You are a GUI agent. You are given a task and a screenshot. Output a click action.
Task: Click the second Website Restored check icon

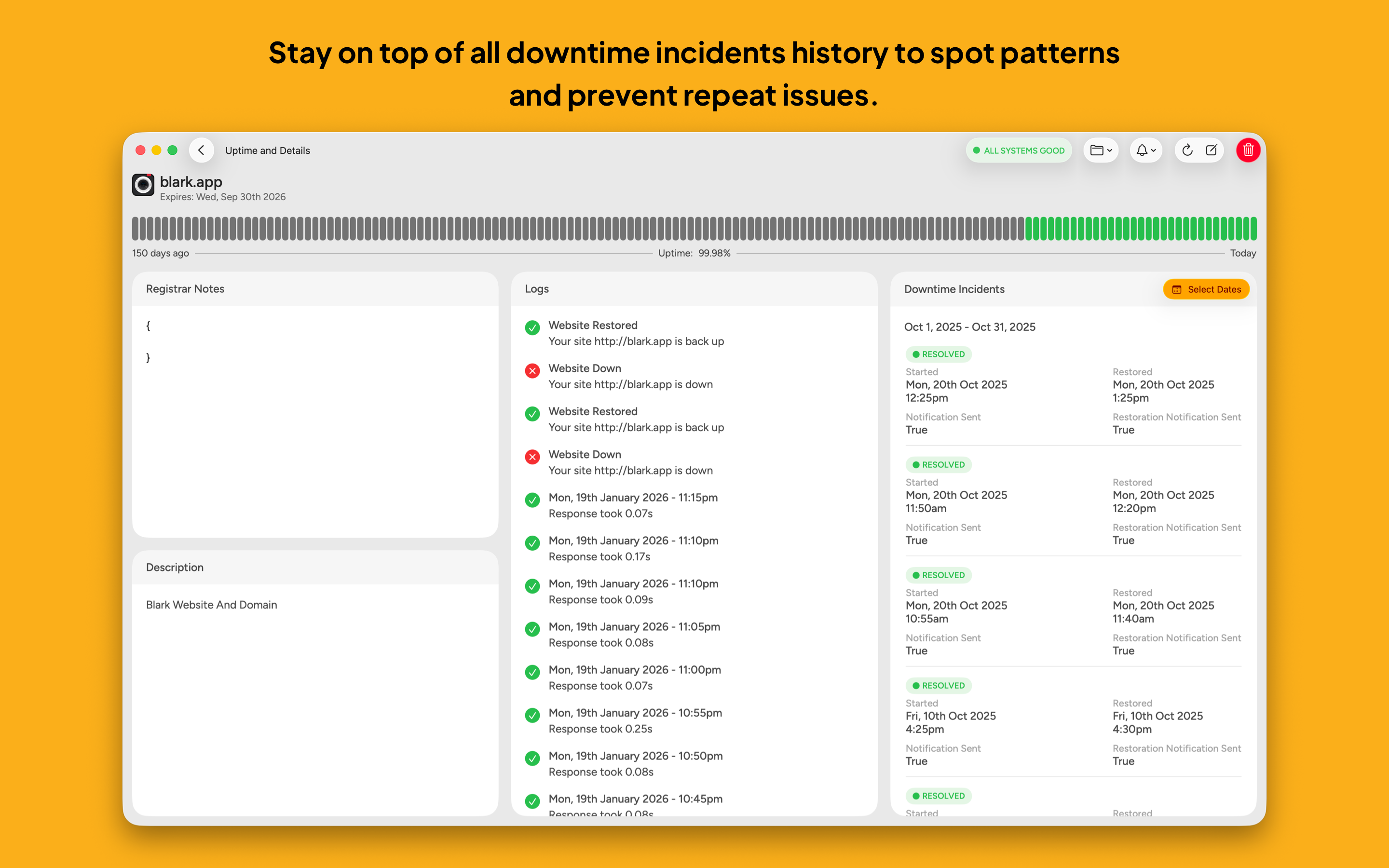coord(532,413)
